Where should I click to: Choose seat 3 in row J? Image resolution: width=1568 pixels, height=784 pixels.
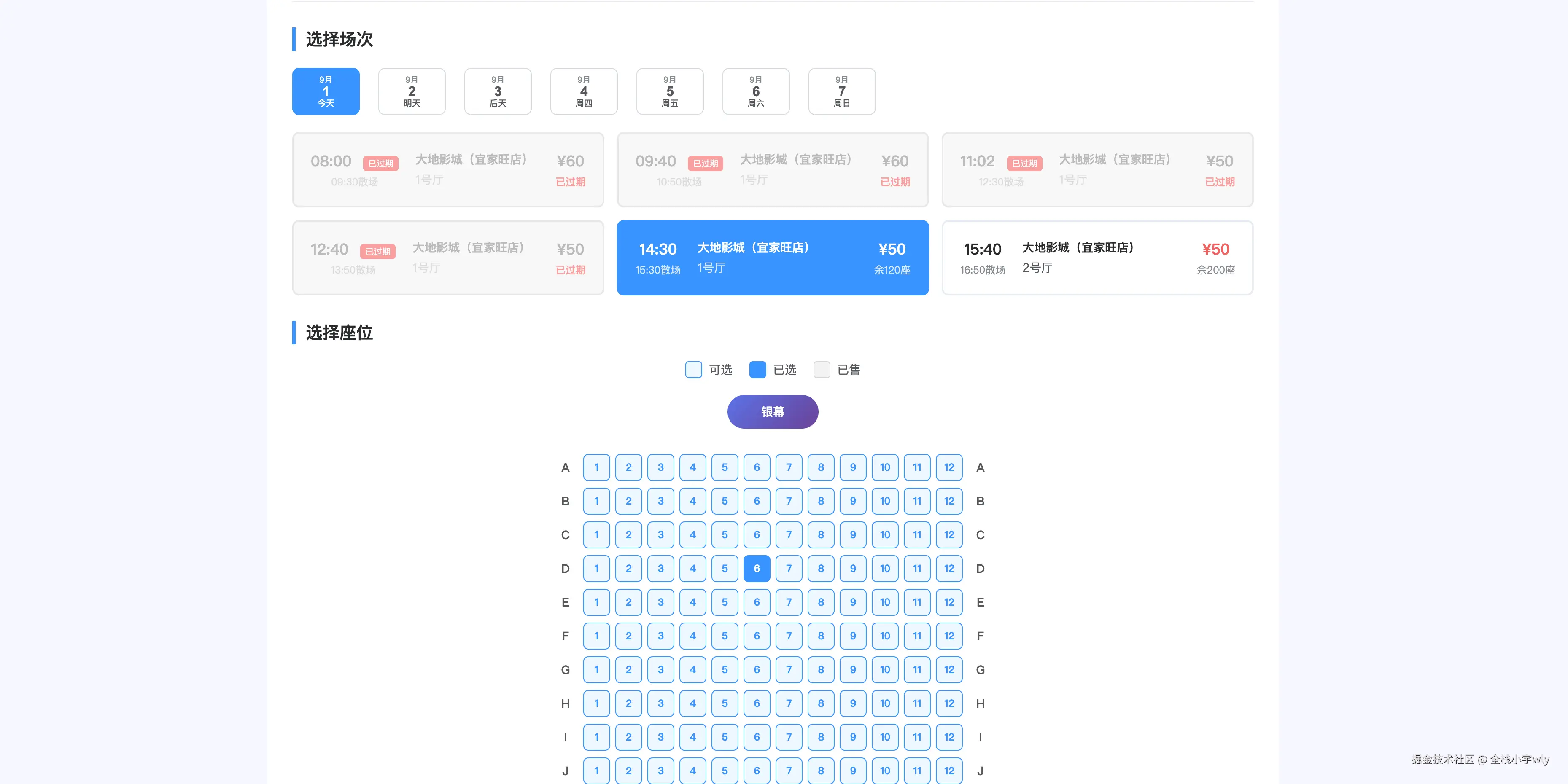[660, 770]
